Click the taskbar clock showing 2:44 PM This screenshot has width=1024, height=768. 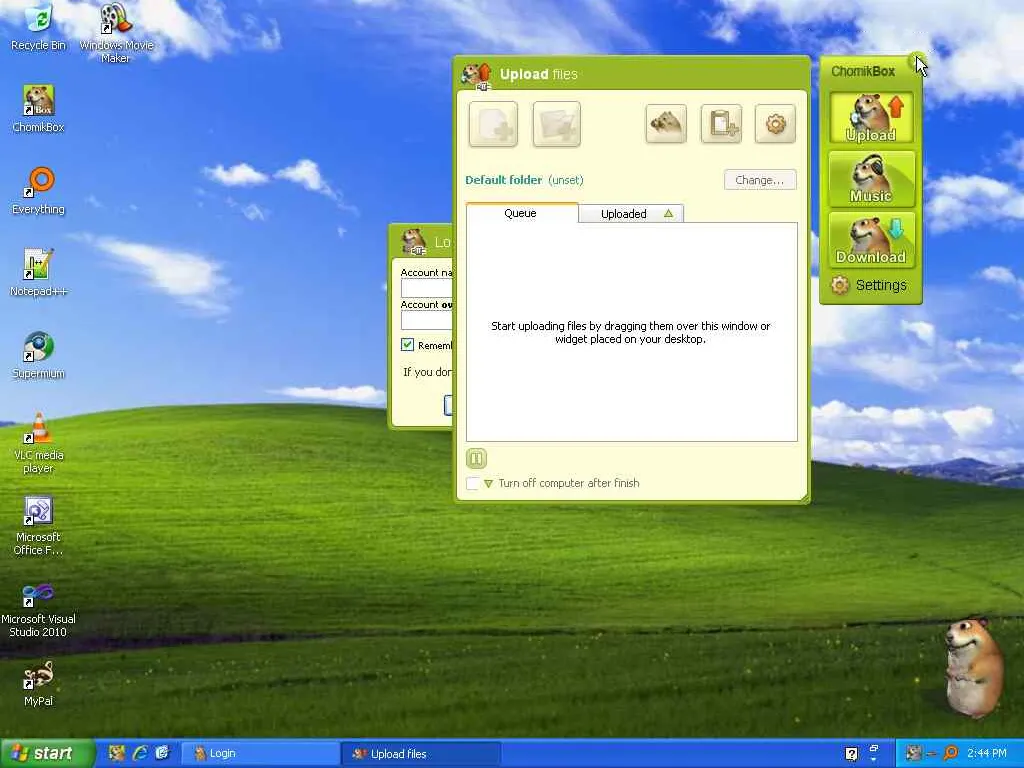coord(986,753)
